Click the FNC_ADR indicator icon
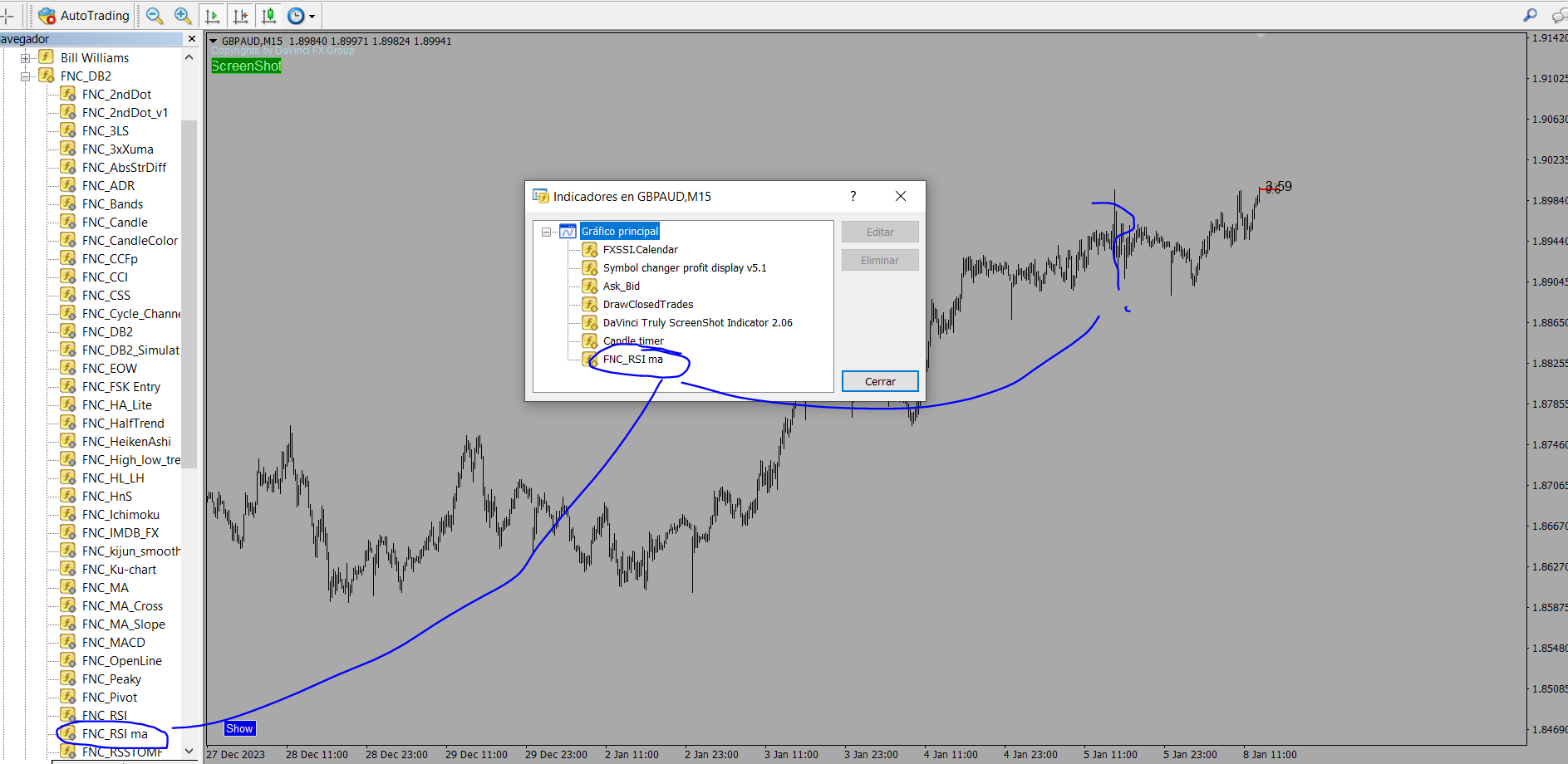 pyautogui.click(x=68, y=185)
